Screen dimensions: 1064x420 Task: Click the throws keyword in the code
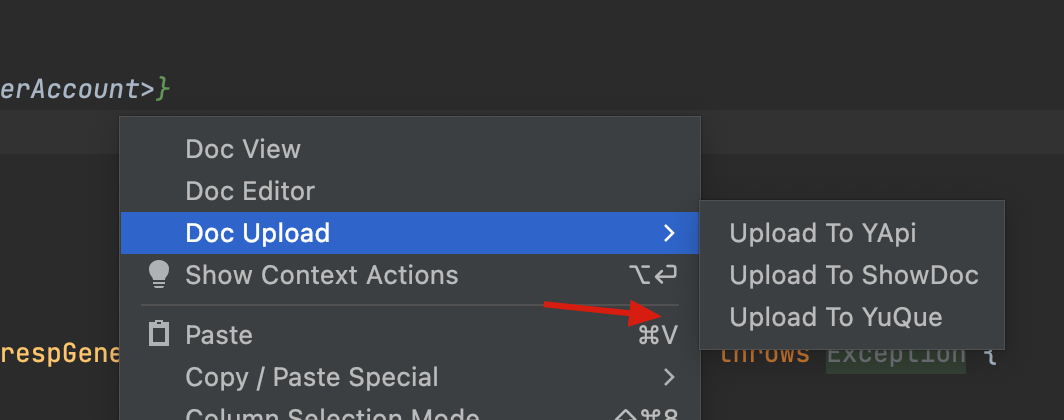click(765, 354)
